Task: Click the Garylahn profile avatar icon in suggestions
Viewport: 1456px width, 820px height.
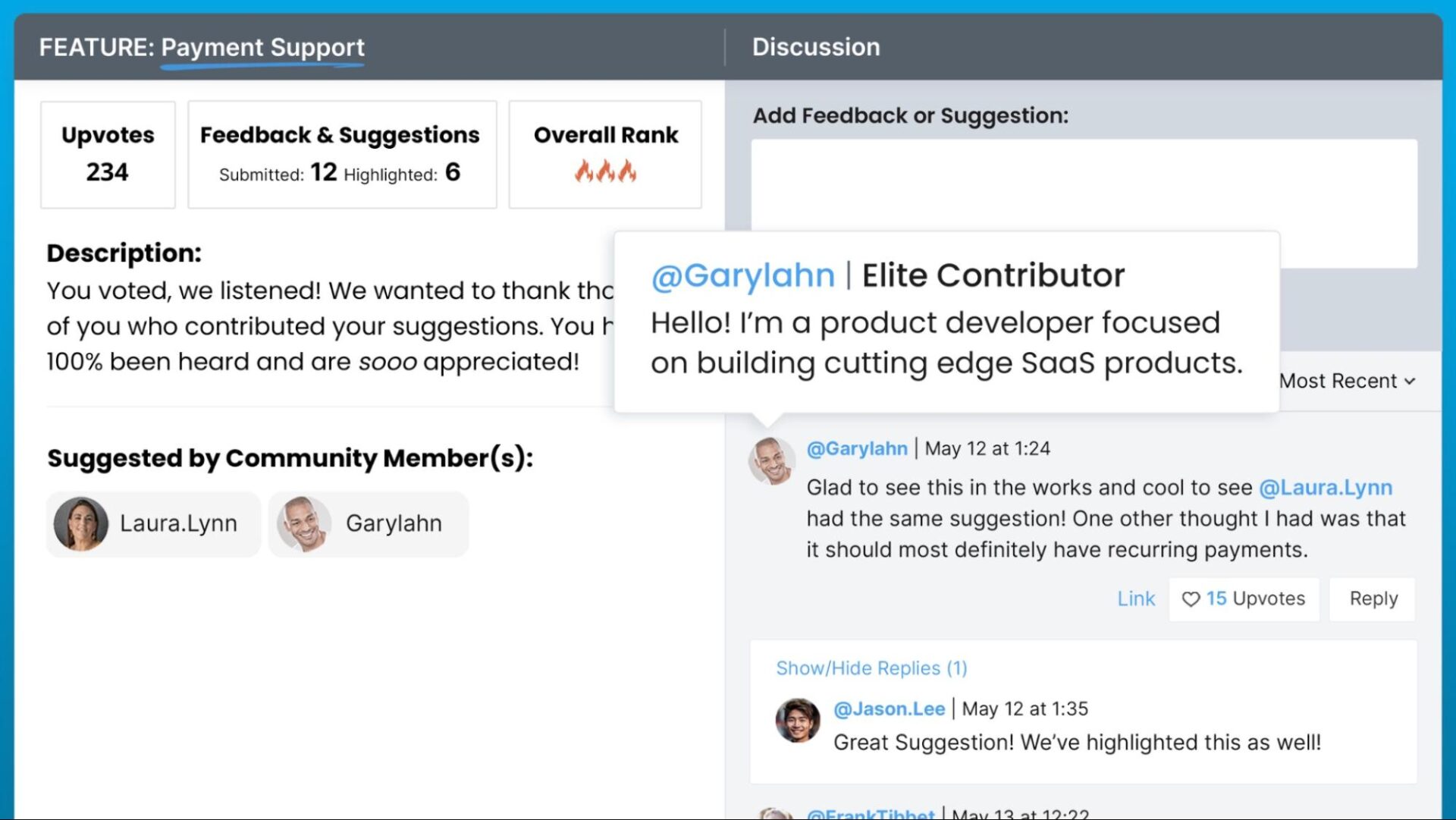Action: [x=303, y=523]
